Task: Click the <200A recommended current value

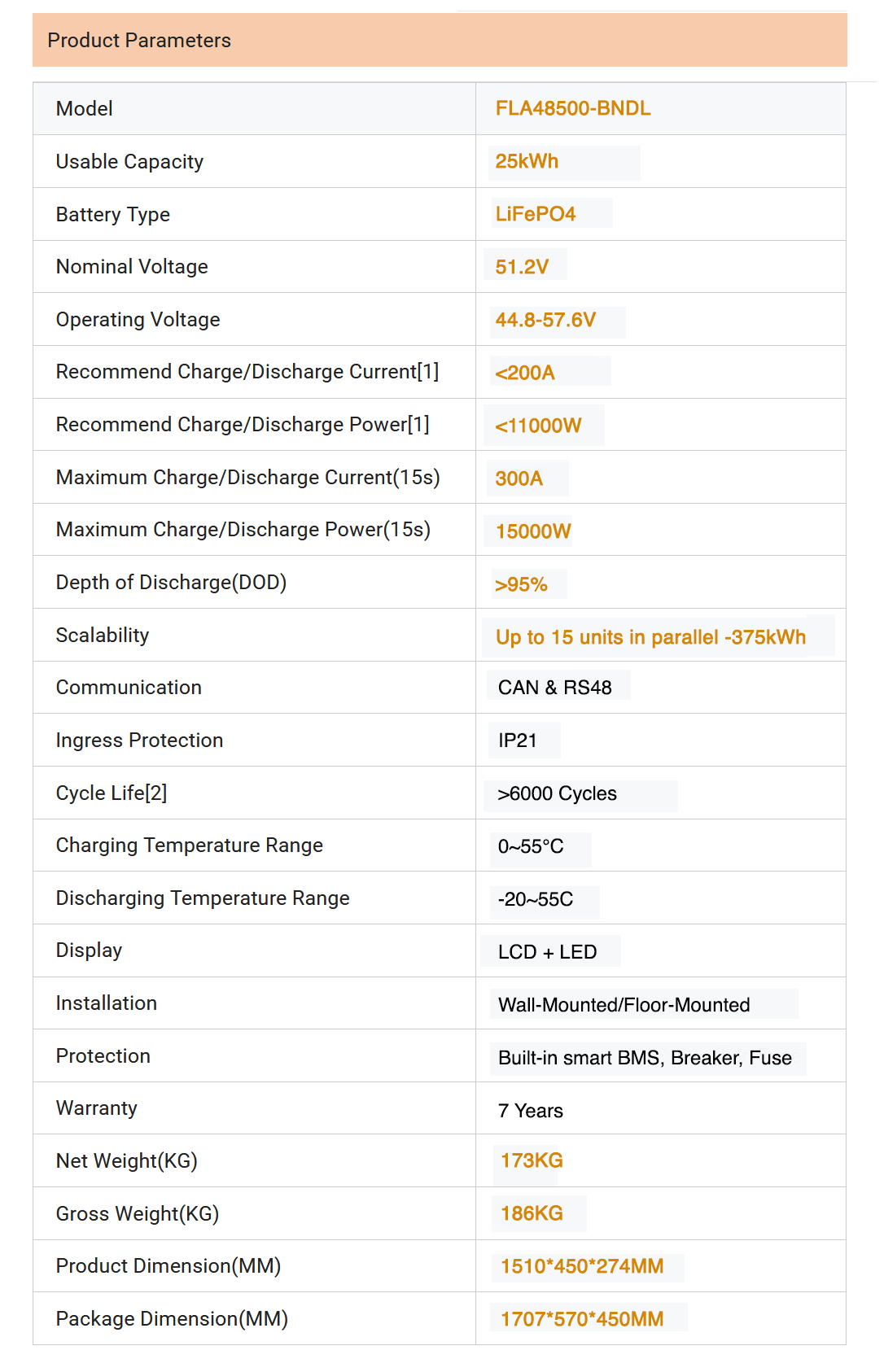Action: (x=525, y=373)
